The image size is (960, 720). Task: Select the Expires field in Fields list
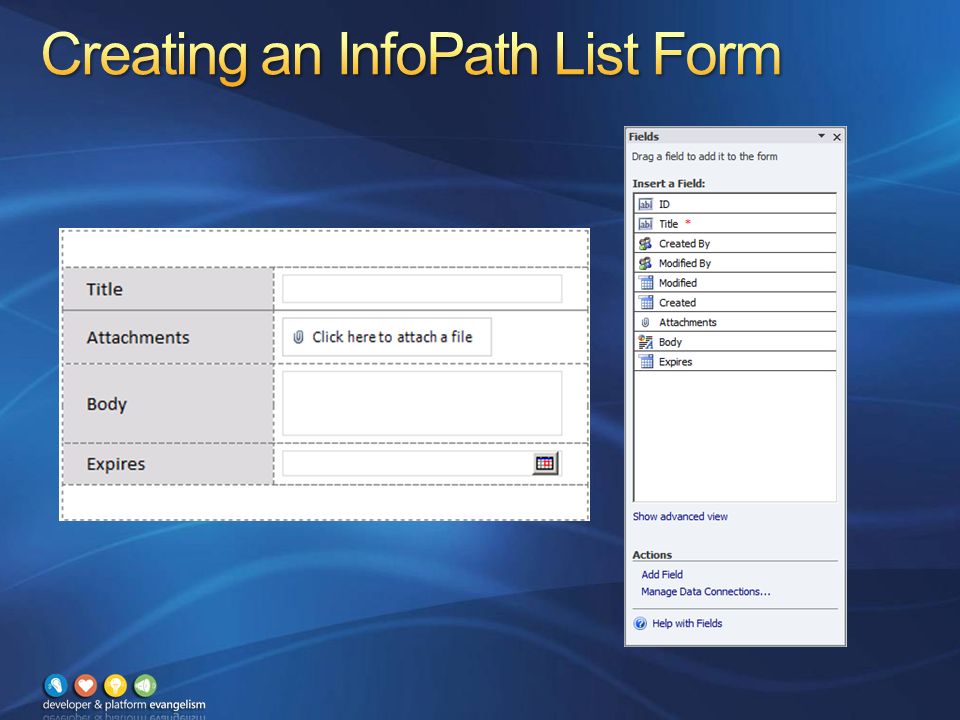coord(735,361)
